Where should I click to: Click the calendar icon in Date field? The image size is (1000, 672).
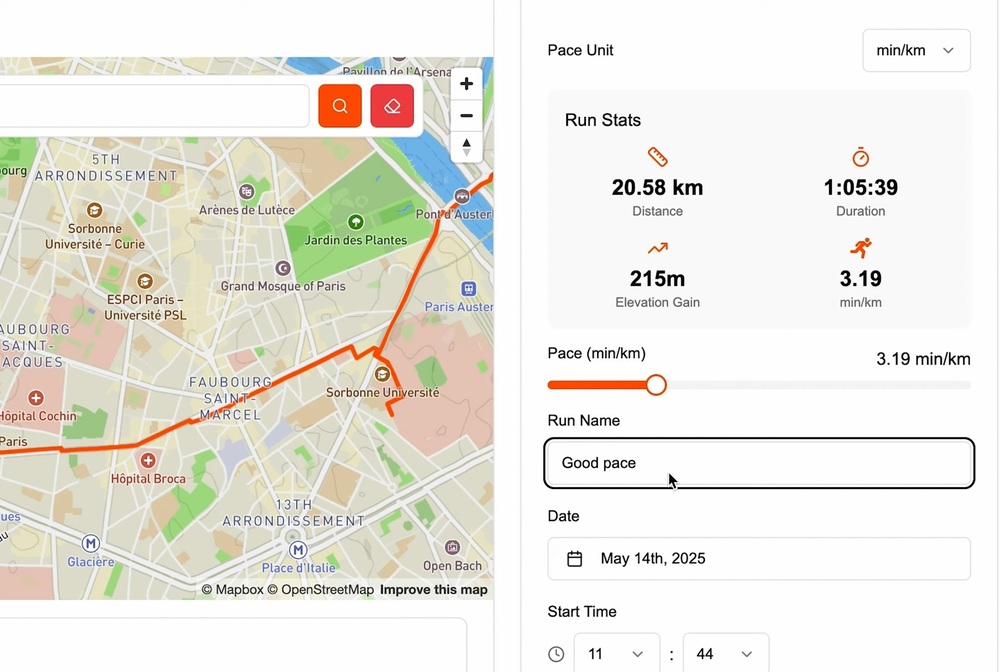point(575,559)
